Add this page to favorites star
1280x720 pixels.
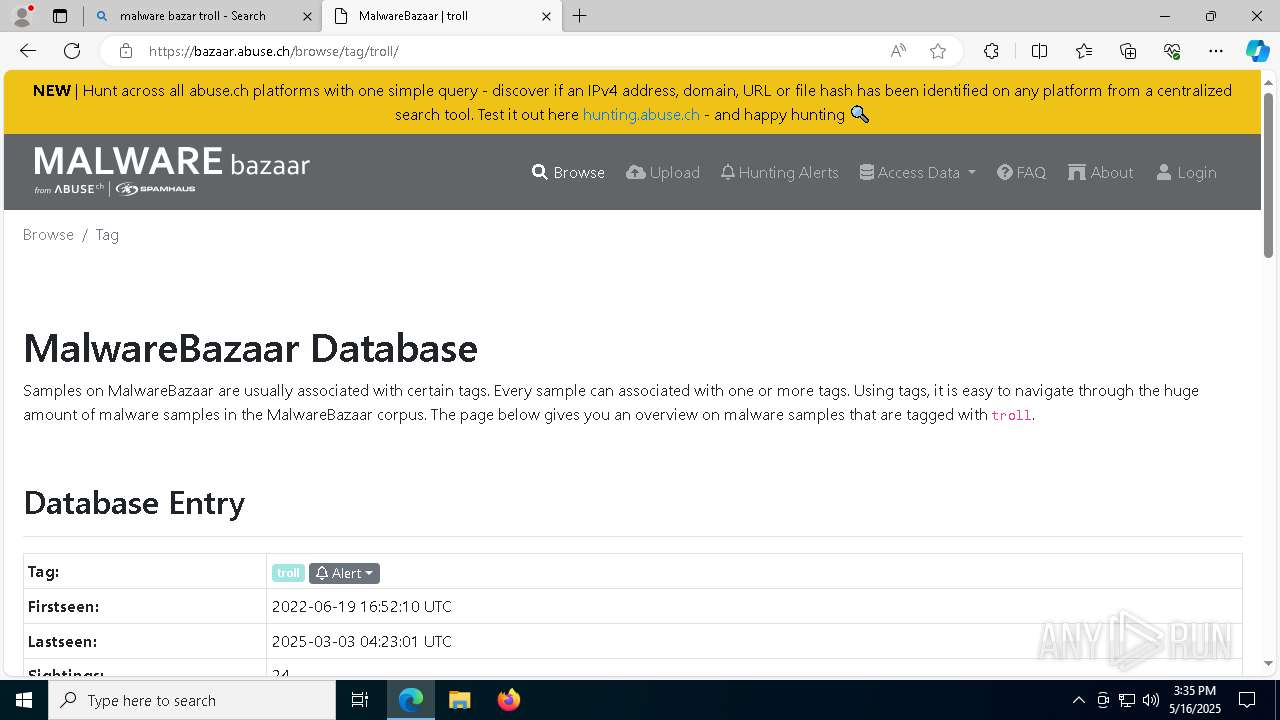(x=938, y=51)
